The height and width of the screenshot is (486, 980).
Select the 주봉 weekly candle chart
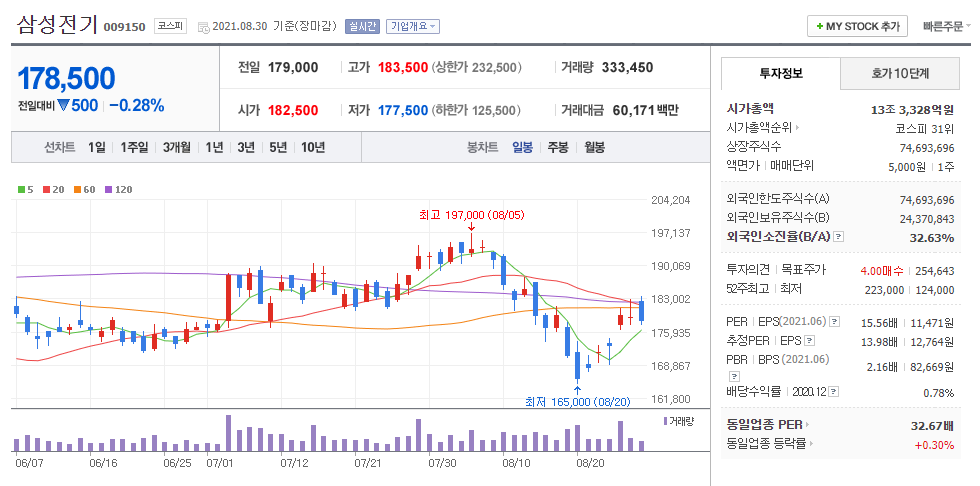(558, 147)
